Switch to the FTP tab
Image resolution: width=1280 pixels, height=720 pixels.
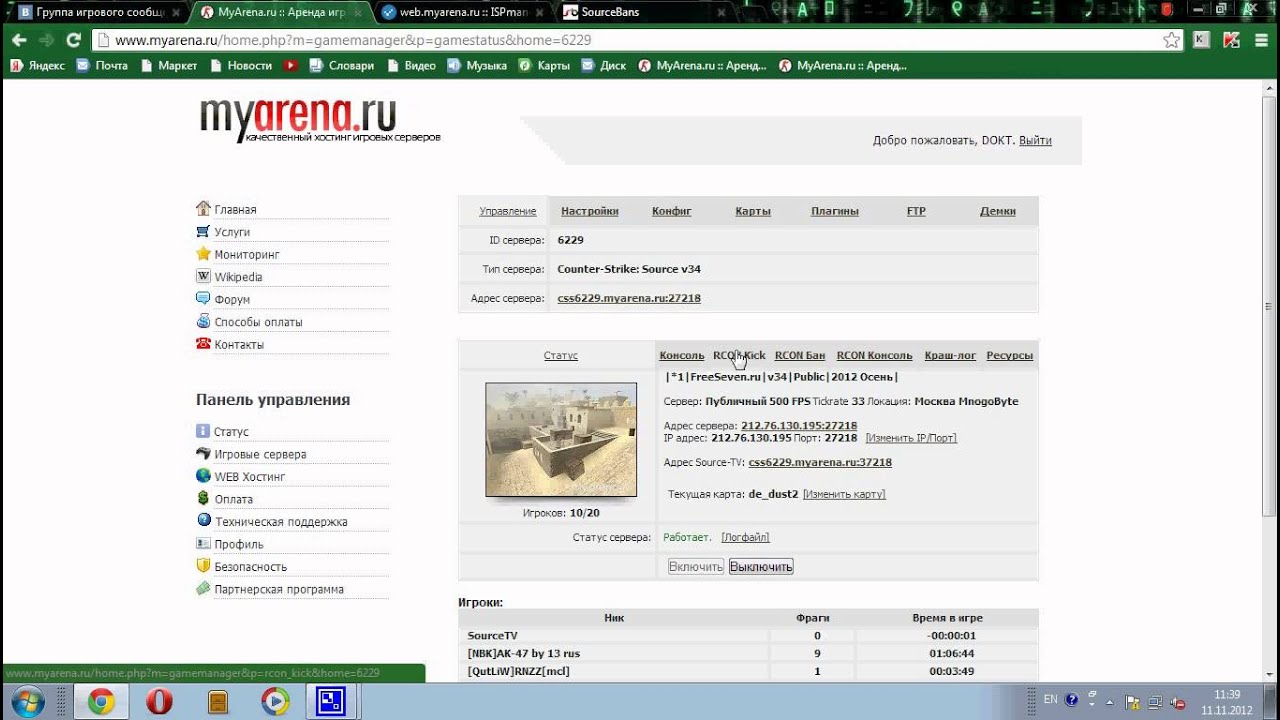(x=916, y=211)
